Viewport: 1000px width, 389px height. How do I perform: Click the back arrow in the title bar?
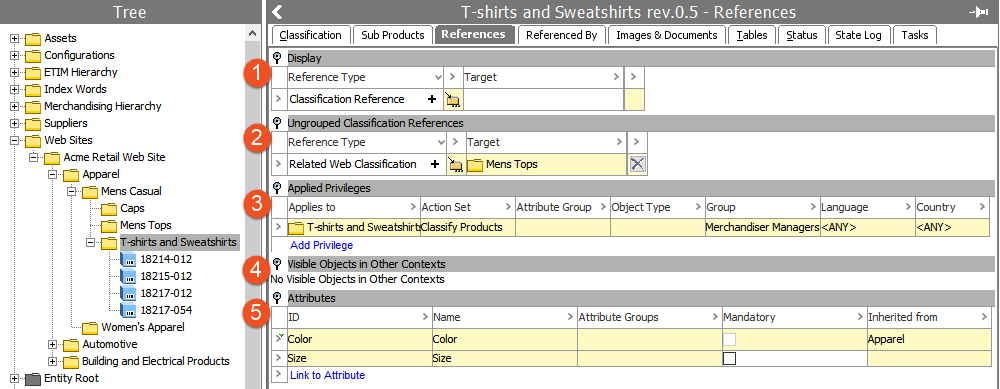tap(277, 12)
